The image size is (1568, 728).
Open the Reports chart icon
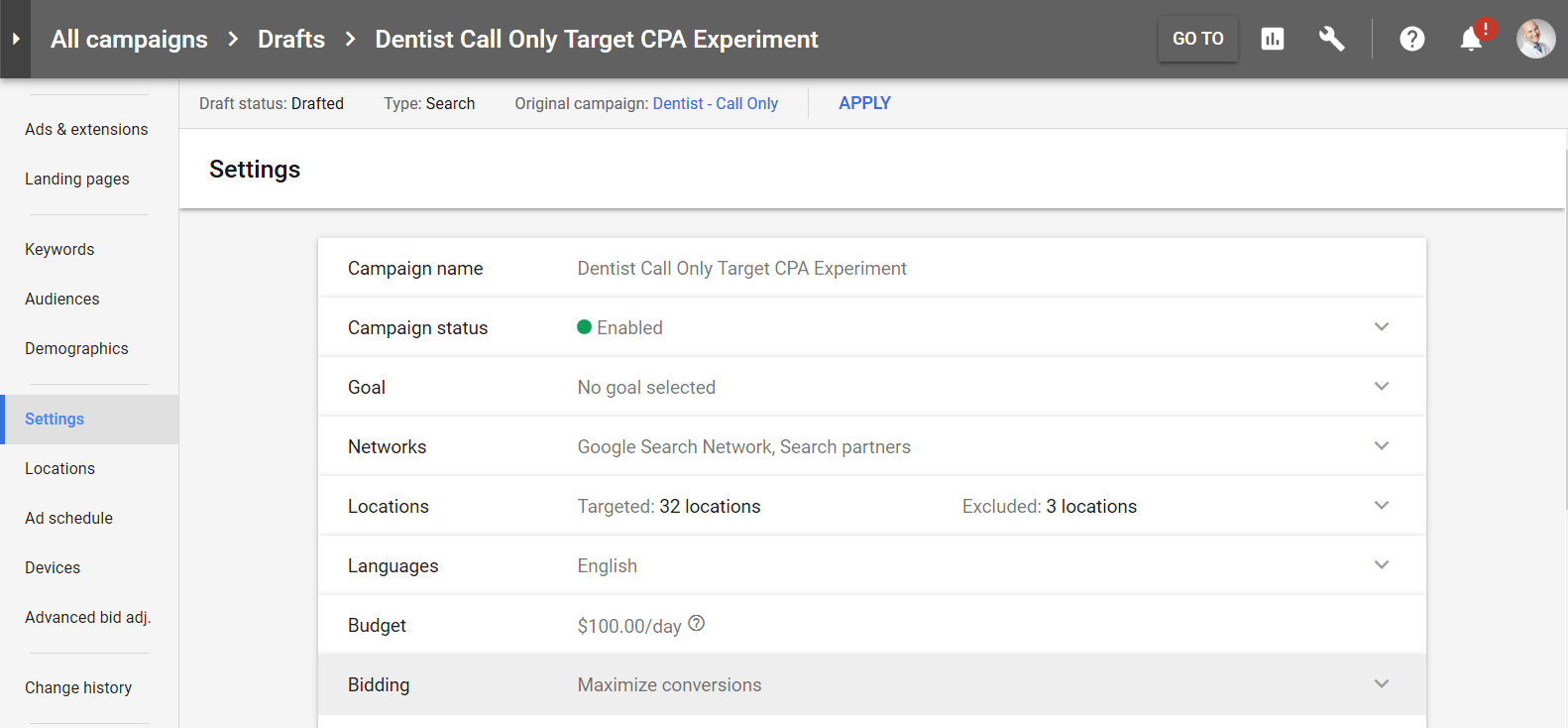pyautogui.click(x=1273, y=39)
